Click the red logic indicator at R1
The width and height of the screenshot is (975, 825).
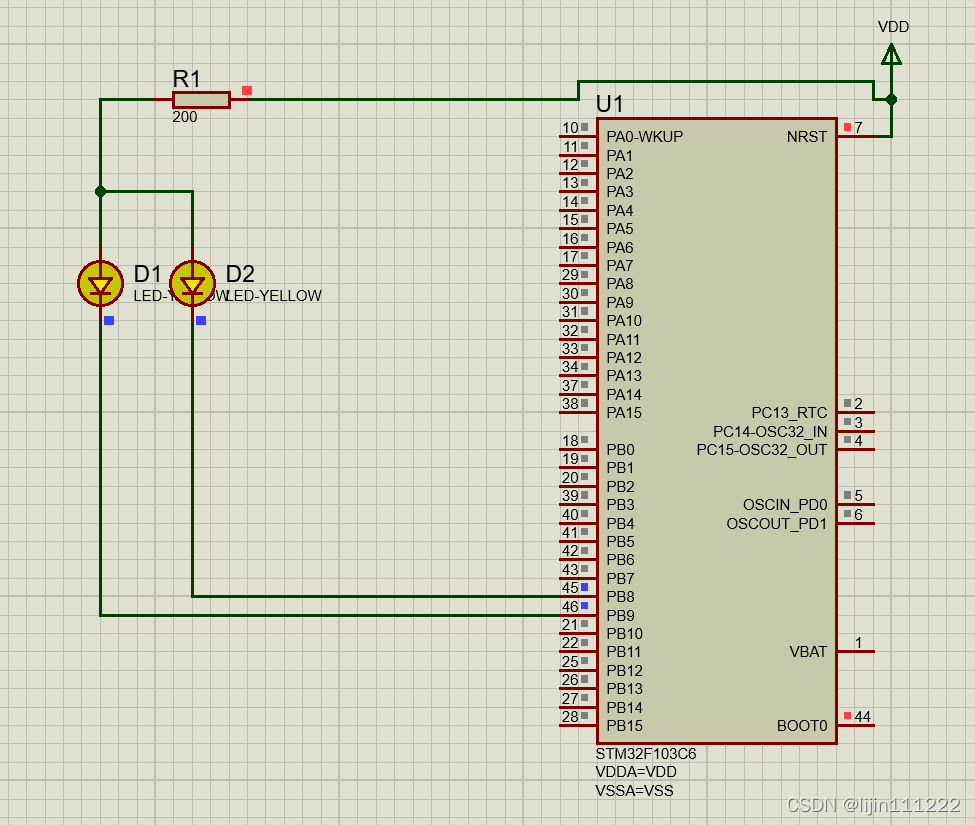(x=247, y=91)
